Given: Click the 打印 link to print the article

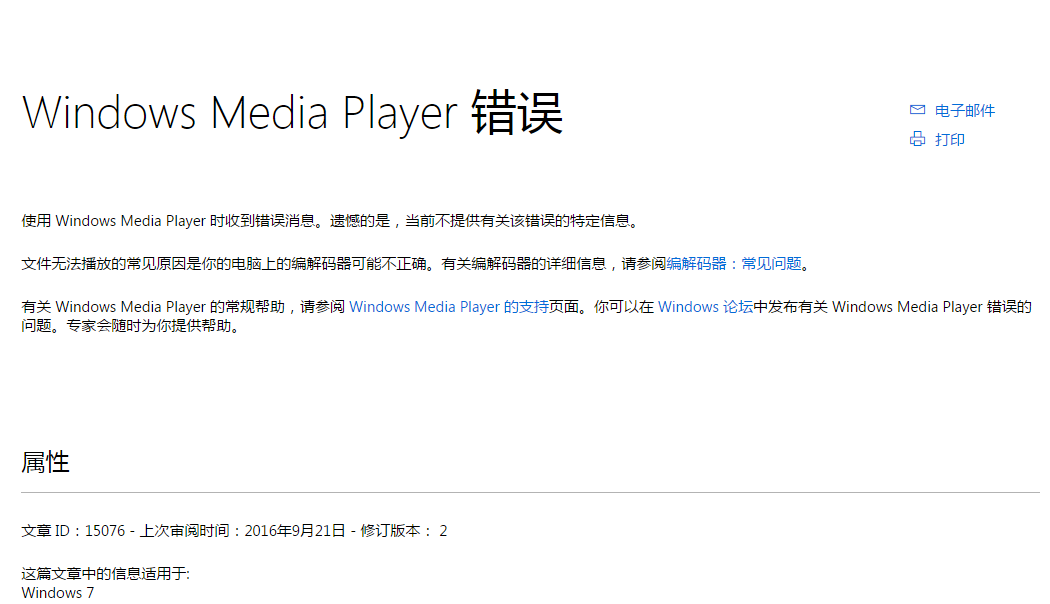Looking at the screenshot, I should (951, 139).
